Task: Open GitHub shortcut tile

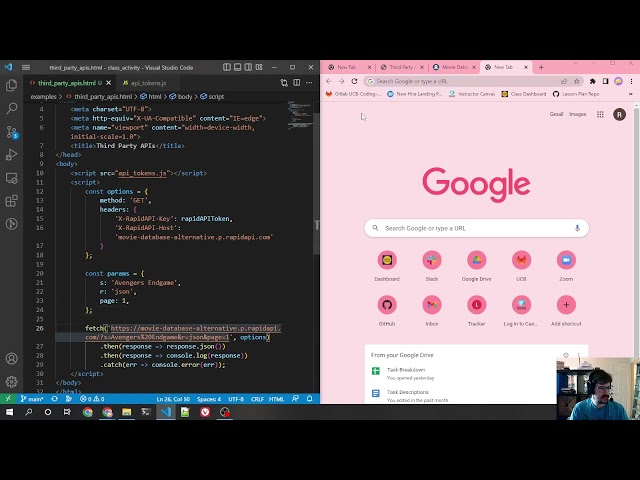Action: point(387,311)
